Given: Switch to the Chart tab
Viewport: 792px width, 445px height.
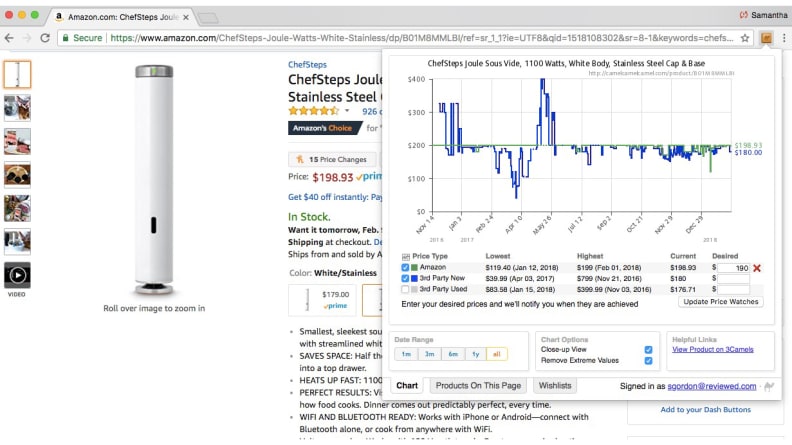Looking at the screenshot, I should tap(407, 386).
